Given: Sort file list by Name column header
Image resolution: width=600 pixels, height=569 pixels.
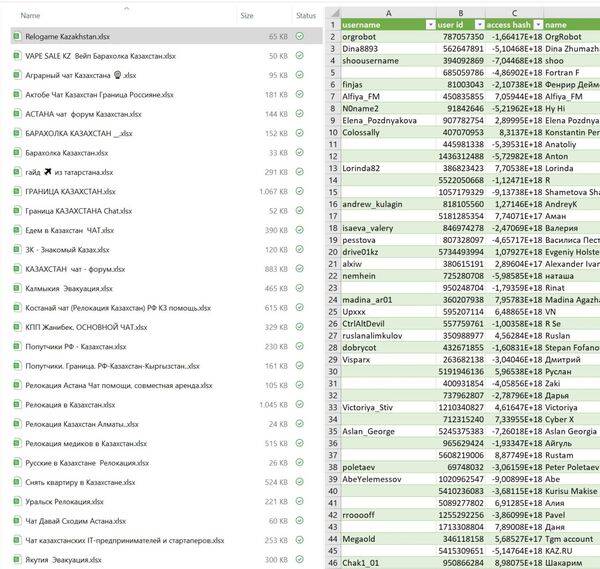Looking at the screenshot, I should click(30, 16).
